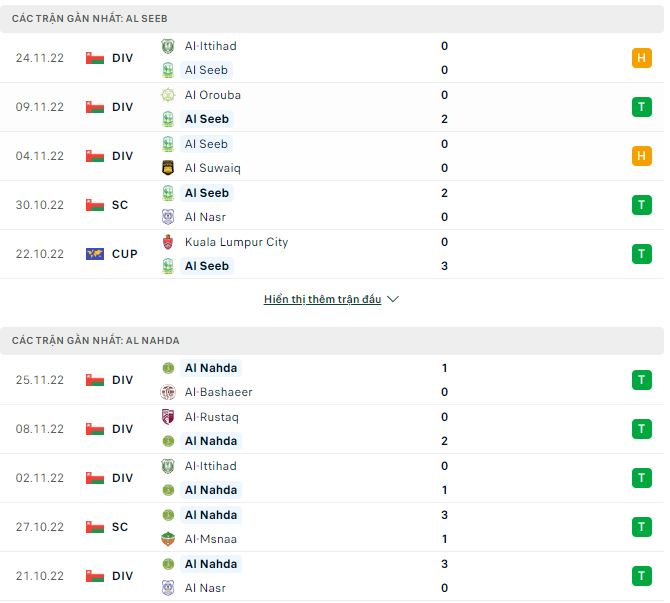Click the chevron next to Hiển thị thêm trận đấu
Viewport: 670px width, 603px height.
coord(393,299)
